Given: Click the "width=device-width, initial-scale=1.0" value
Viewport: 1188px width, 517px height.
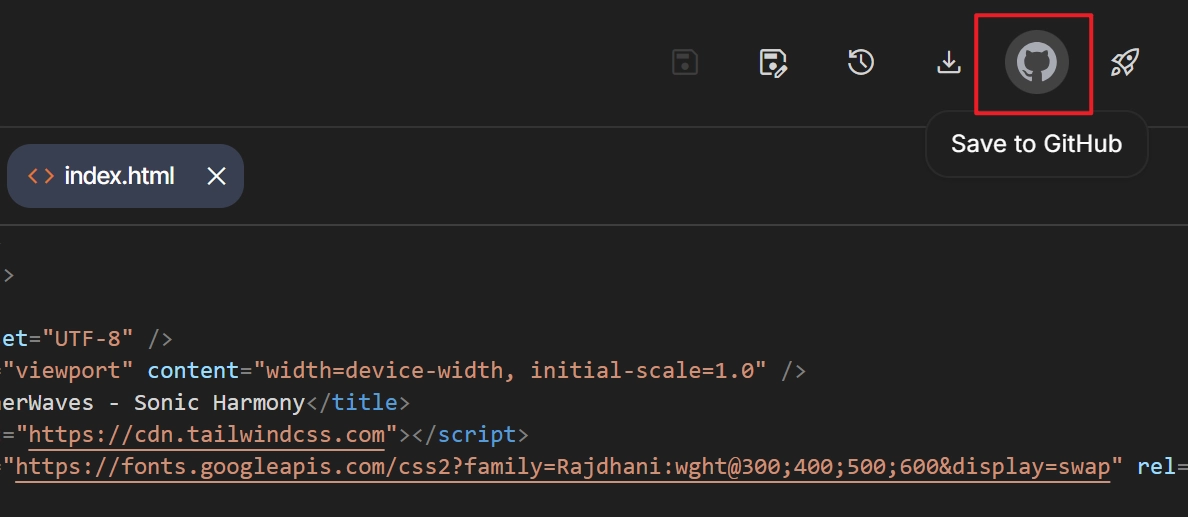Looking at the screenshot, I should [x=510, y=371].
